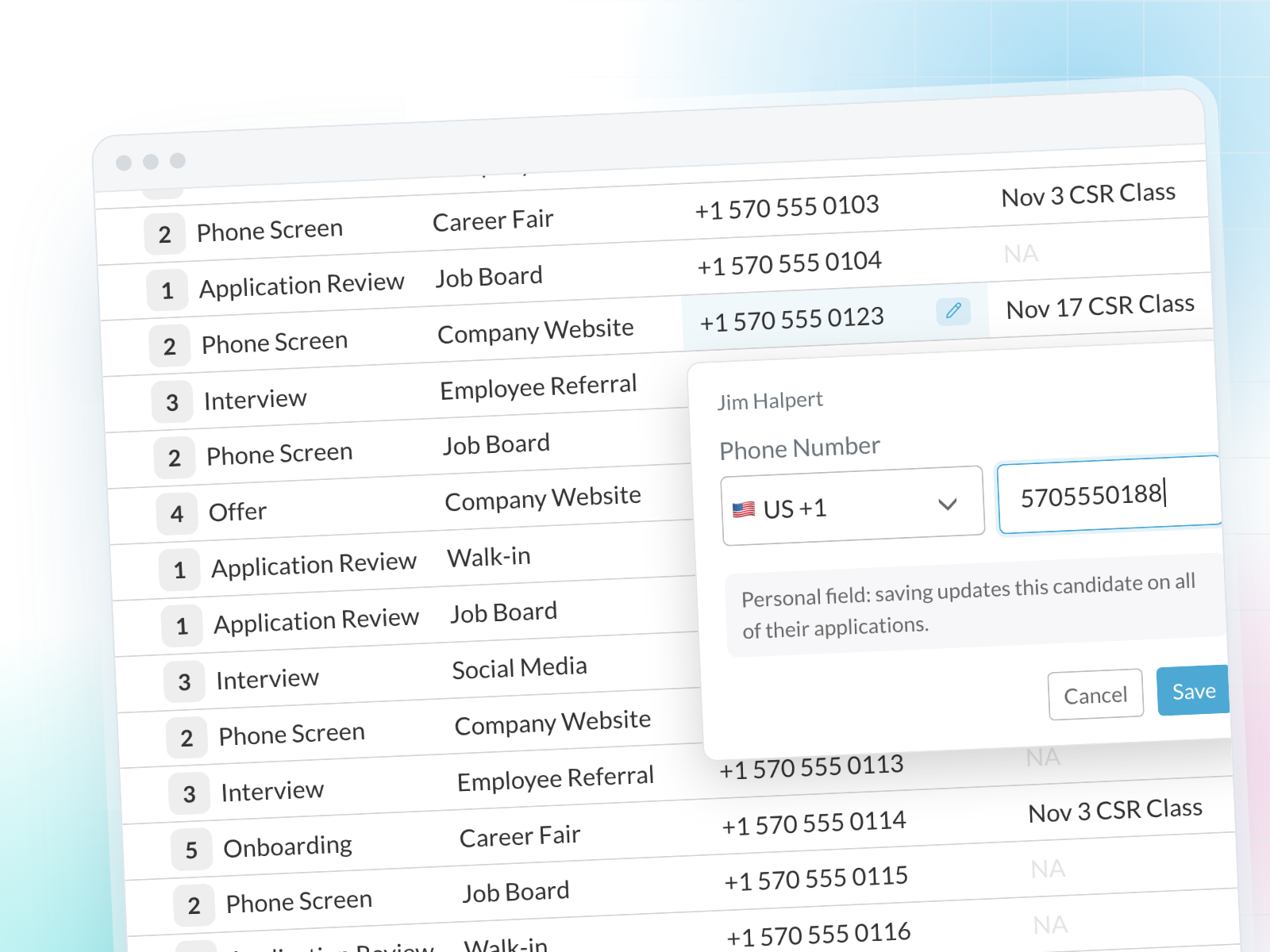Click the Nov 17 CSR Class cell

(x=1100, y=306)
